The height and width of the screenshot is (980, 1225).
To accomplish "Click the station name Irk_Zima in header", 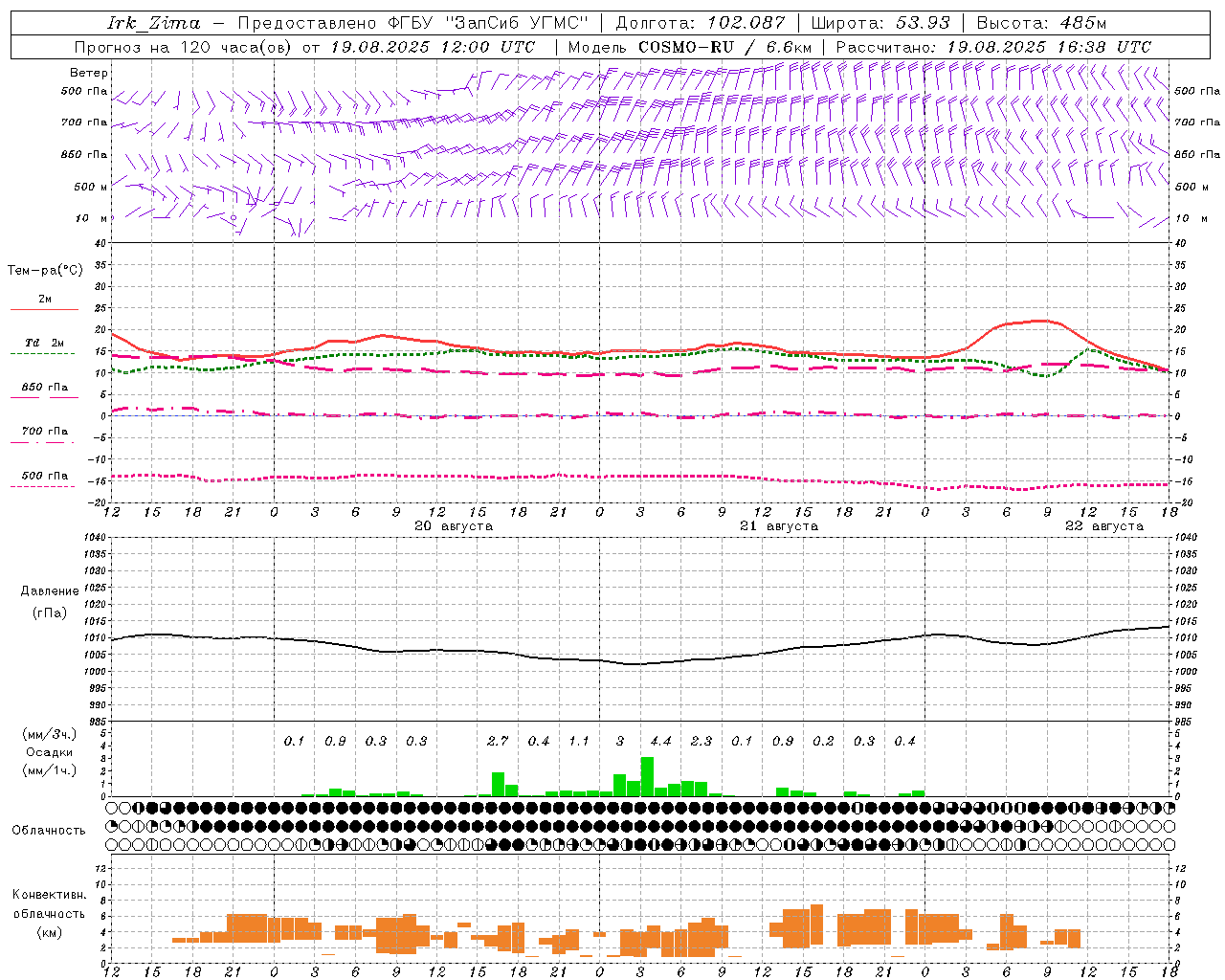I will coord(154,23).
